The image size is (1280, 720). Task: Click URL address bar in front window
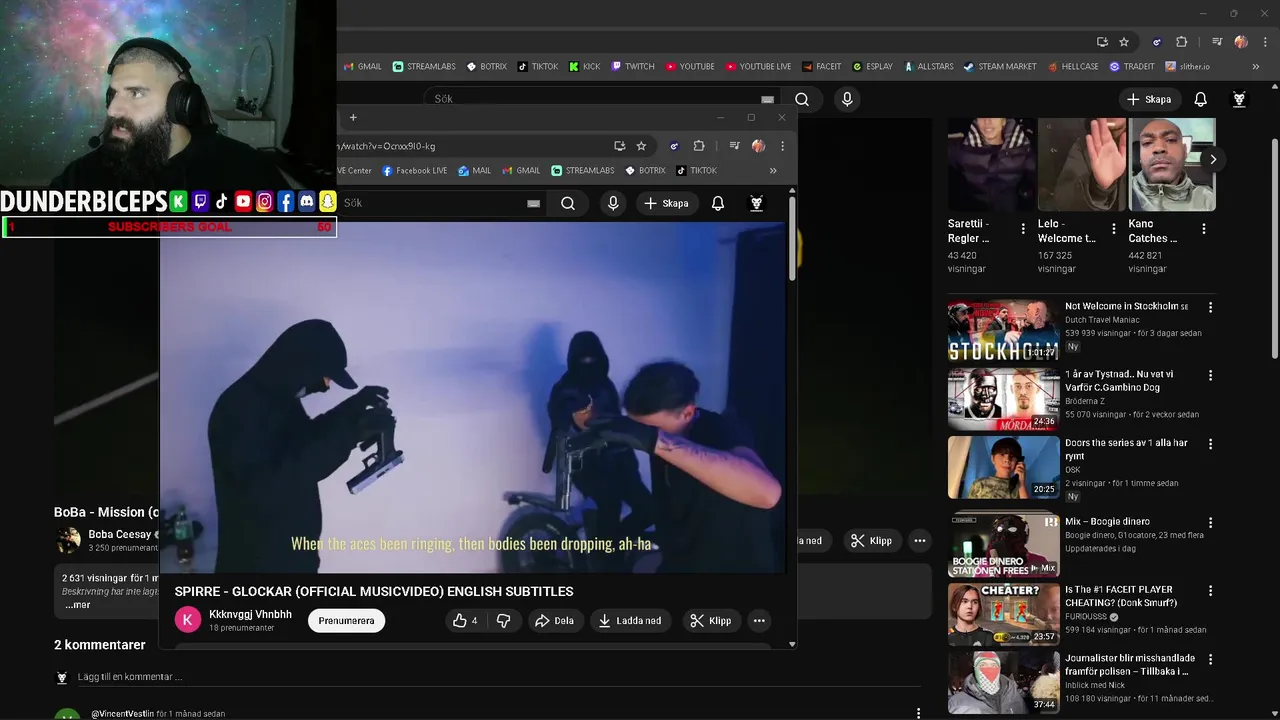[x=470, y=146]
